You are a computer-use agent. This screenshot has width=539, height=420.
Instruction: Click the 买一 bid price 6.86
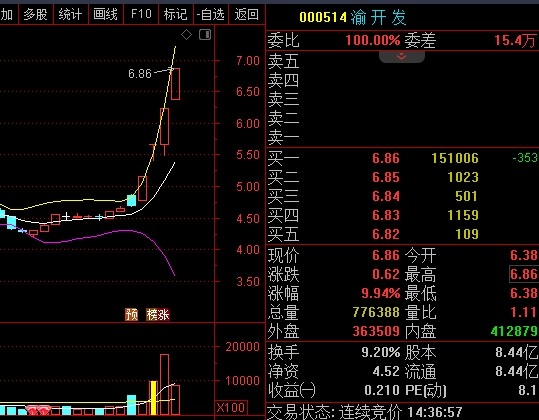click(386, 158)
